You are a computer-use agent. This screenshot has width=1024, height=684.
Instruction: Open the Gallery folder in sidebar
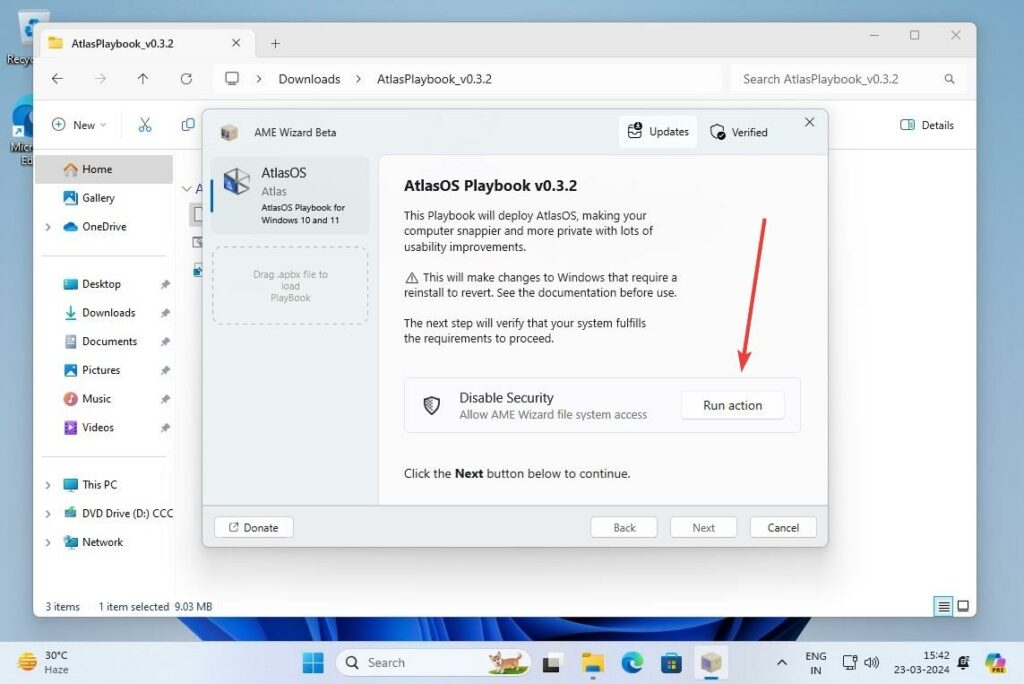pyautogui.click(x=98, y=198)
